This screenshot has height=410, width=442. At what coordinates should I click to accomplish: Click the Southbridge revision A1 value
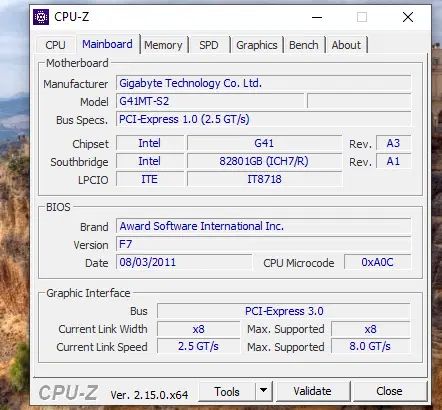coord(393,161)
